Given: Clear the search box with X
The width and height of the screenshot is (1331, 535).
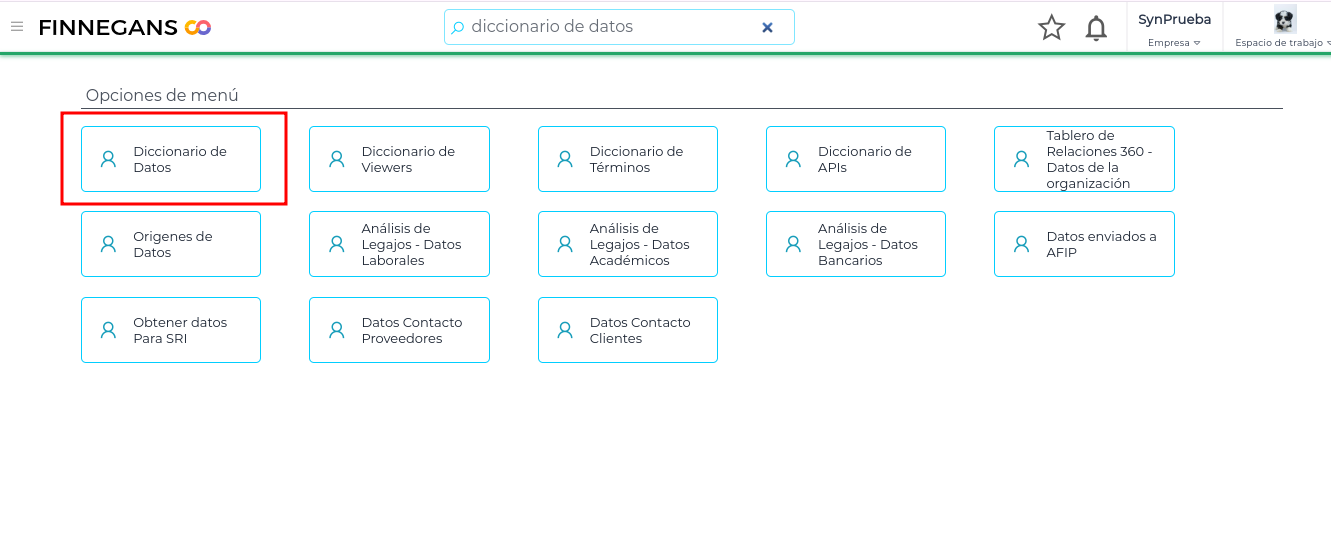Looking at the screenshot, I should (x=767, y=28).
